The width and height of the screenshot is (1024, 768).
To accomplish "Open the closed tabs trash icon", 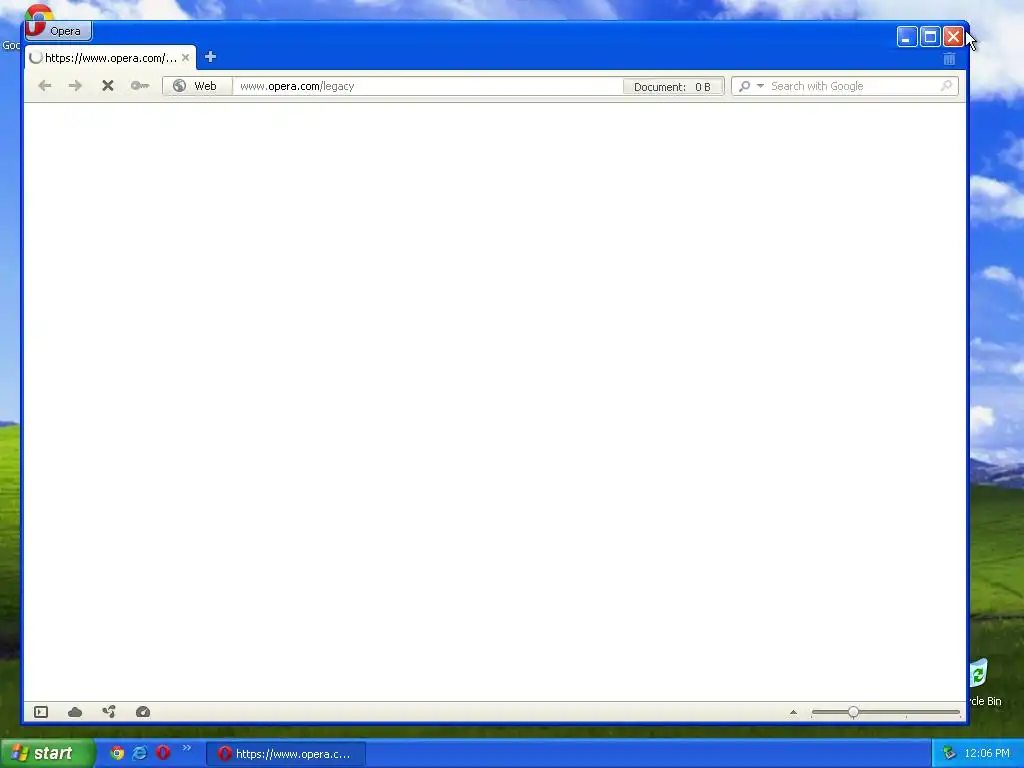I will [x=950, y=59].
